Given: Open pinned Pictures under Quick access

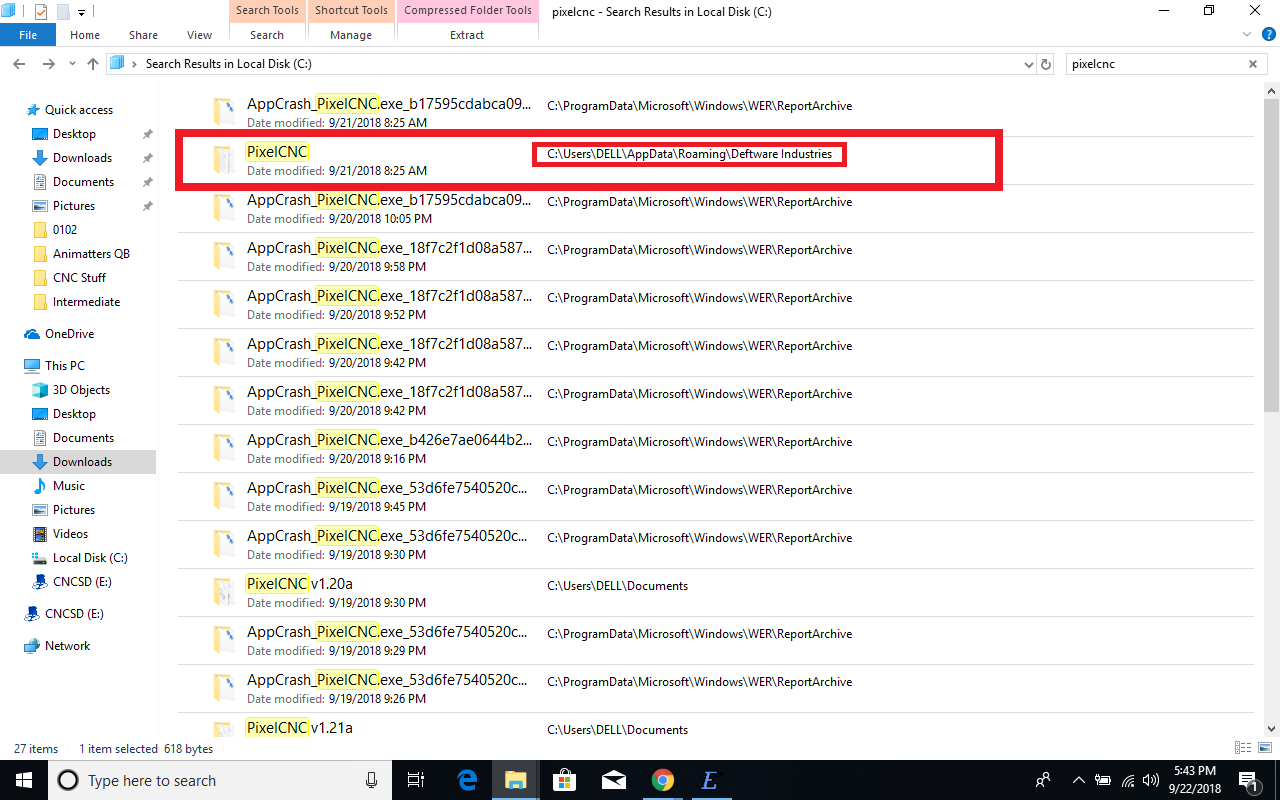Looking at the screenshot, I should click(74, 206).
